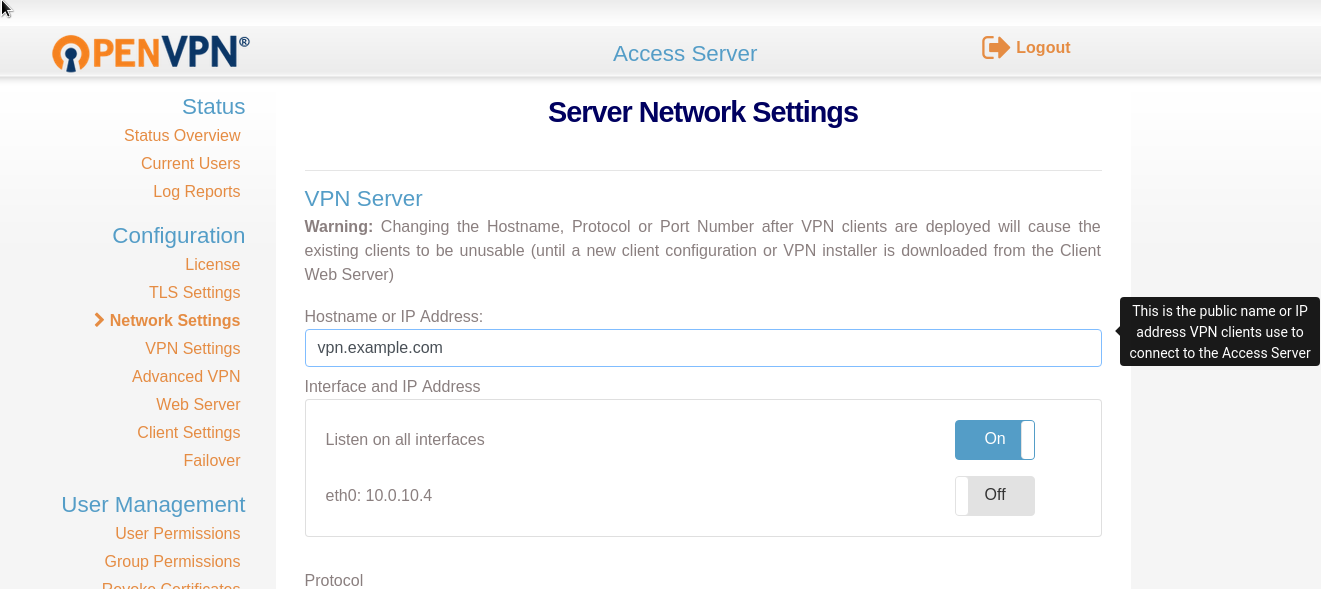Navigate to TLS Settings
The image size is (1321, 589).
click(x=194, y=293)
